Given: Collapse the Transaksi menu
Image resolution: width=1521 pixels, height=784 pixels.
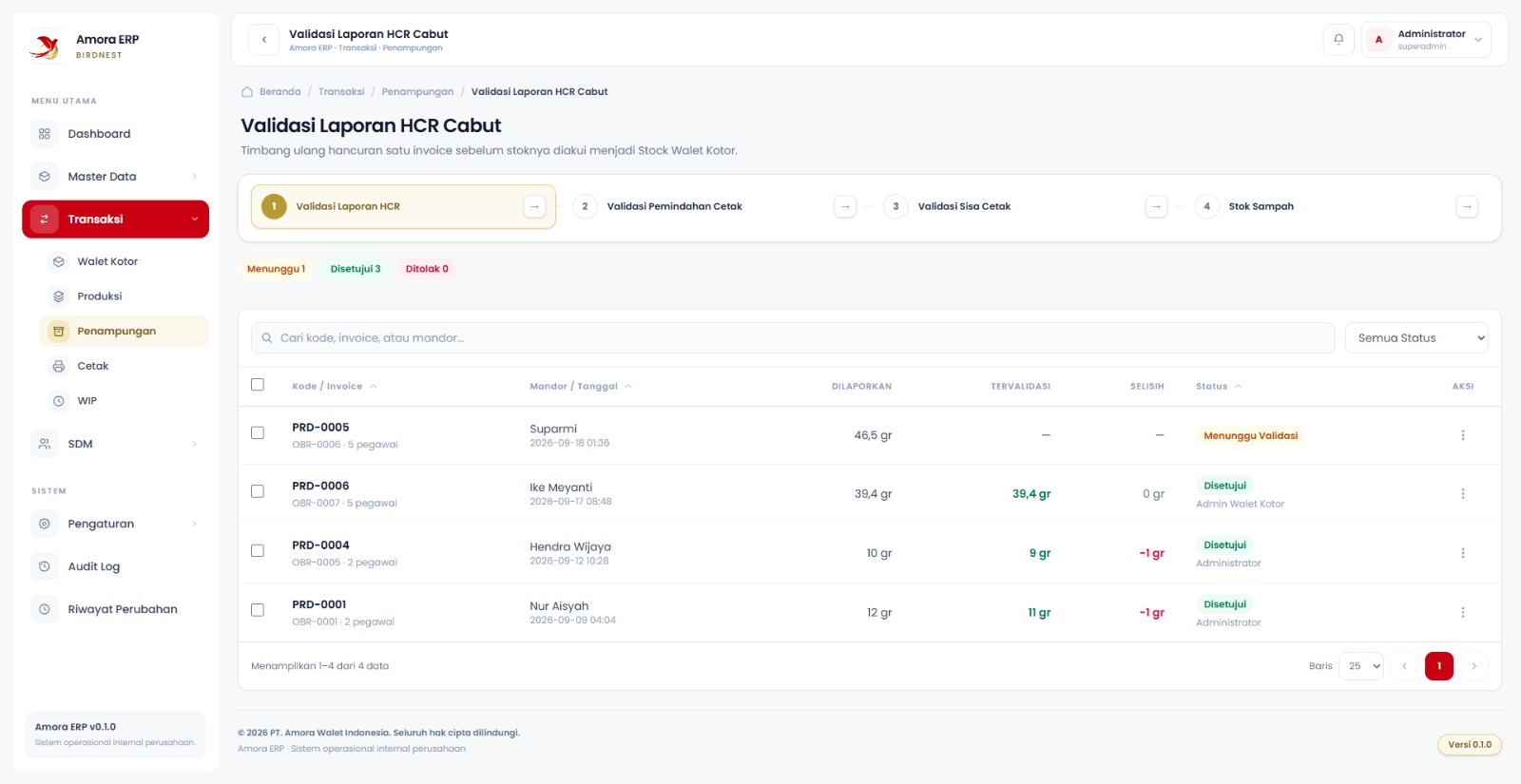Looking at the screenshot, I should click(195, 220).
